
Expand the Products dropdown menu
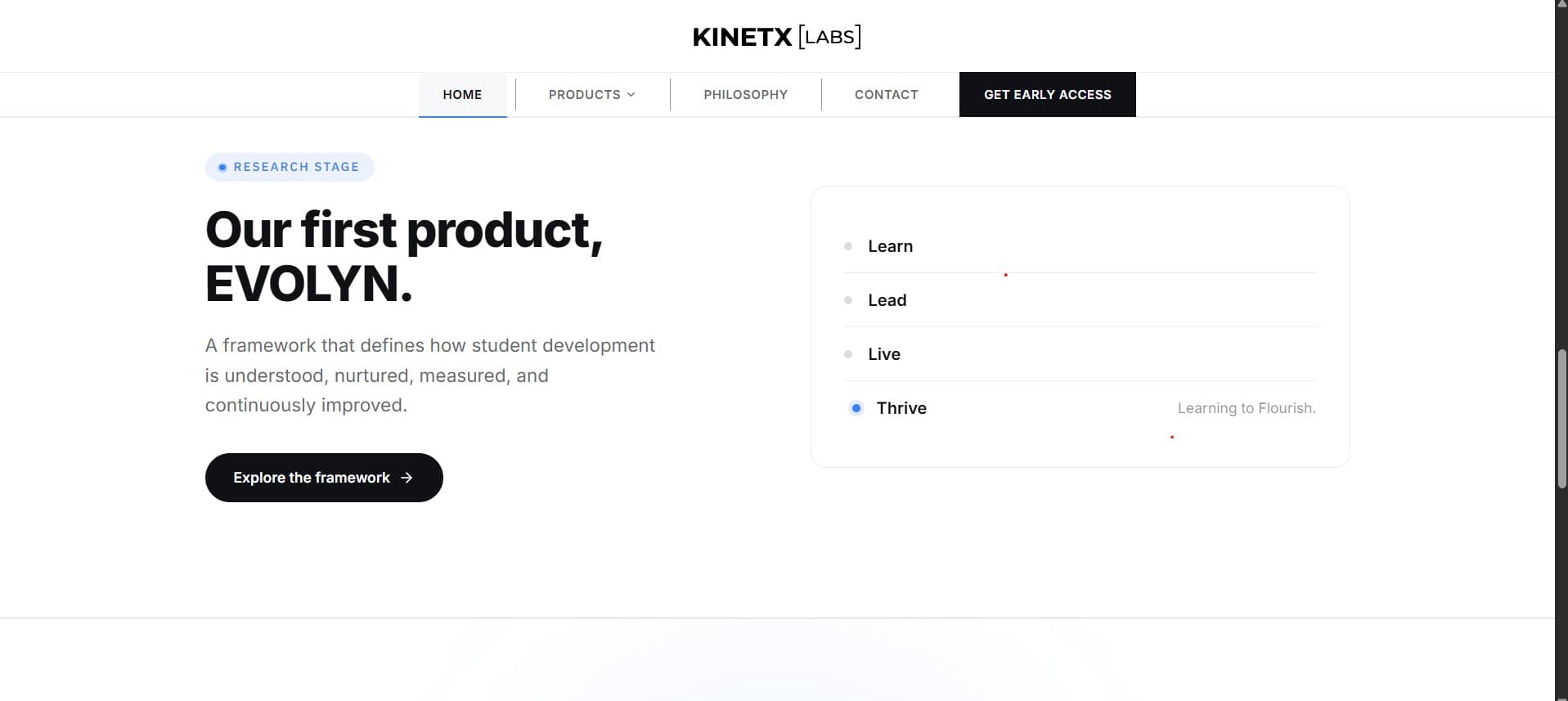[591, 95]
